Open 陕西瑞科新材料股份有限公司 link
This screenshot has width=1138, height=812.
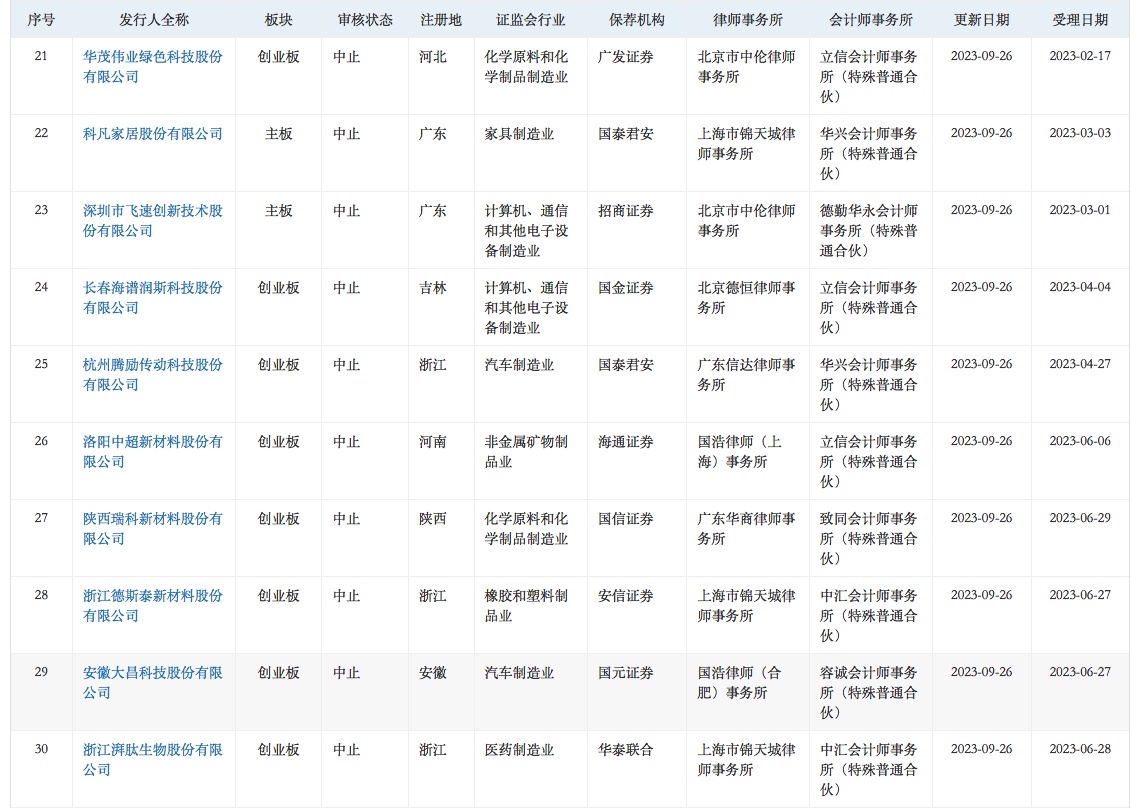pos(152,528)
